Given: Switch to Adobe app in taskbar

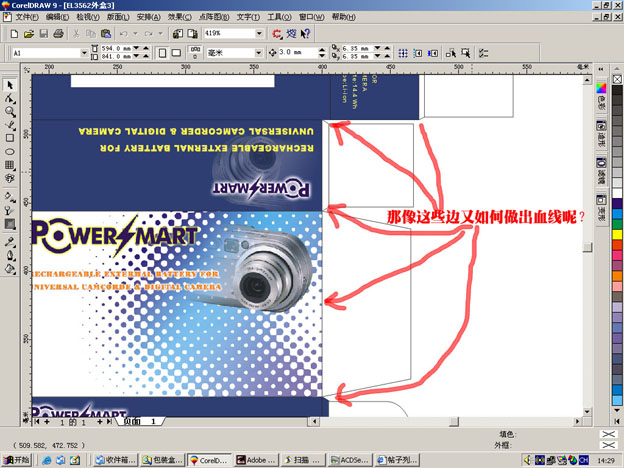Looking at the screenshot, I should click(256, 460).
